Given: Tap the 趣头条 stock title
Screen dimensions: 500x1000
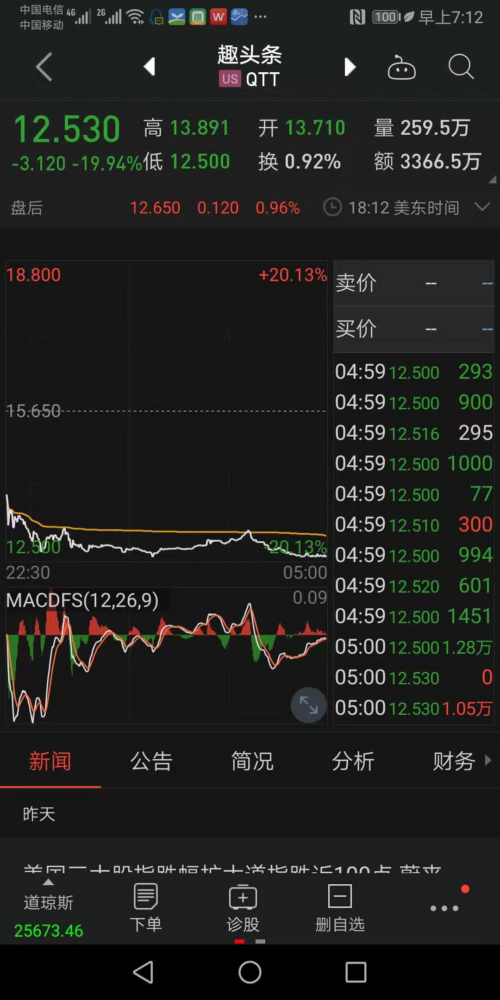Looking at the screenshot, I should click(249, 55).
